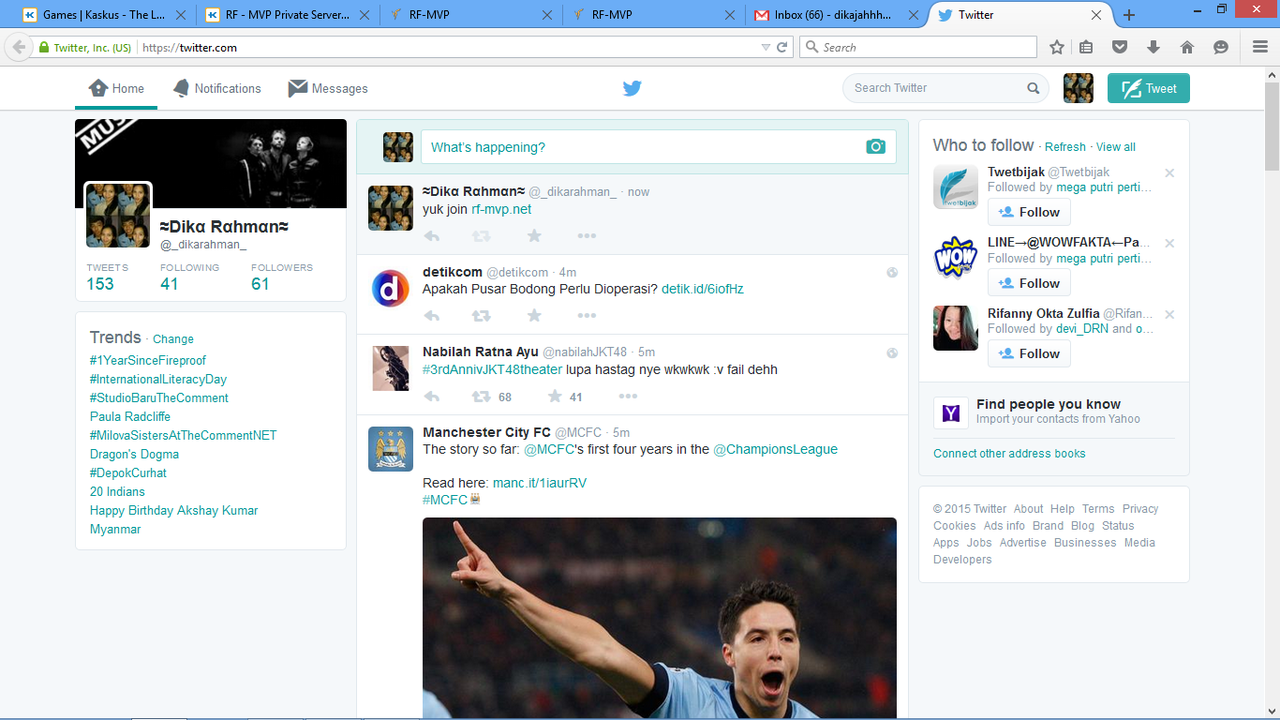Reply to Nabilah Ratna Ayu's tweet
Viewport: 1280px width, 720px height.
(432, 397)
